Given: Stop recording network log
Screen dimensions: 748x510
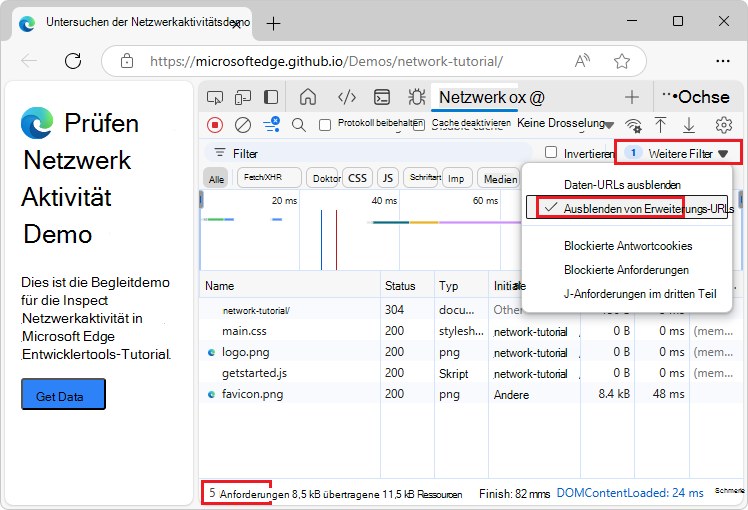Looking at the screenshot, I should 215,125.
